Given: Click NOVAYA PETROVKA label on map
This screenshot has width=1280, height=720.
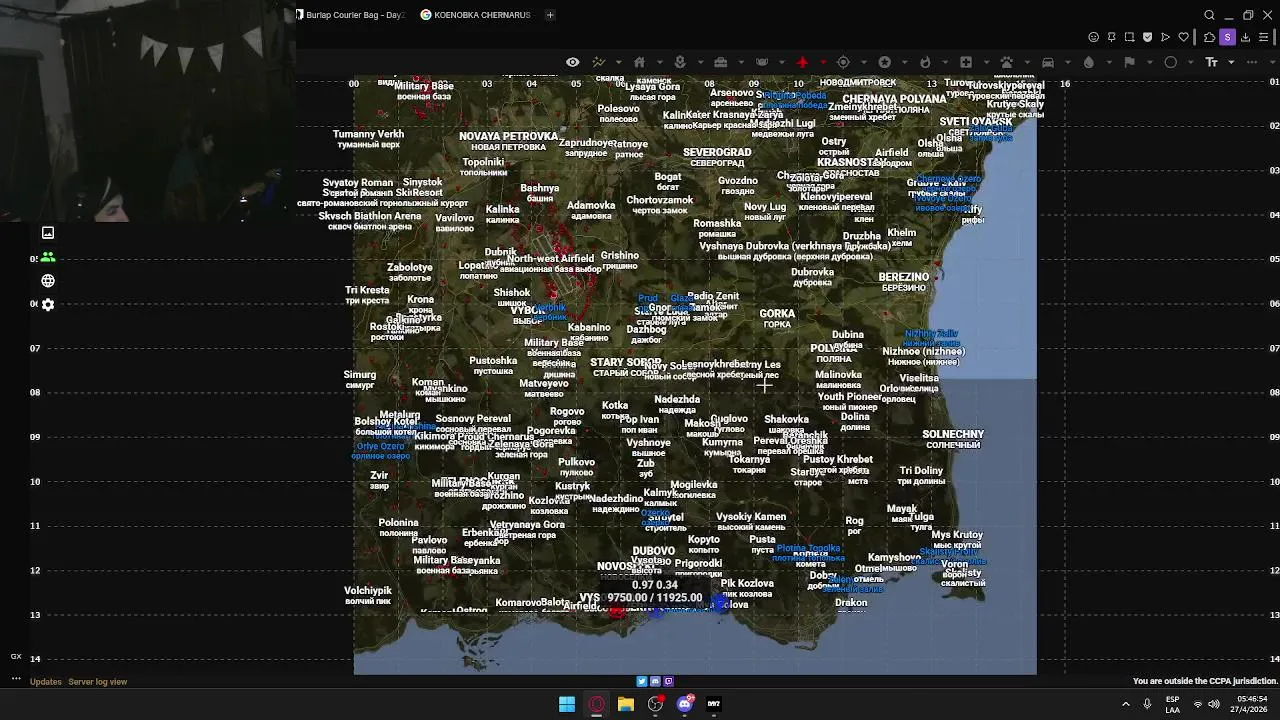Looking at the screenshot, I should coord(508,136).
